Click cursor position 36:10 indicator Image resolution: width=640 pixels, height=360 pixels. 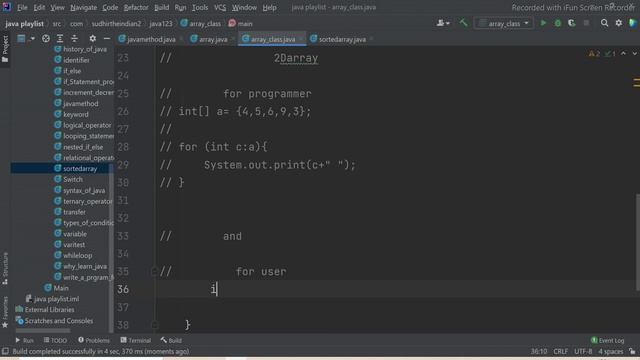[x=539, y=351]
